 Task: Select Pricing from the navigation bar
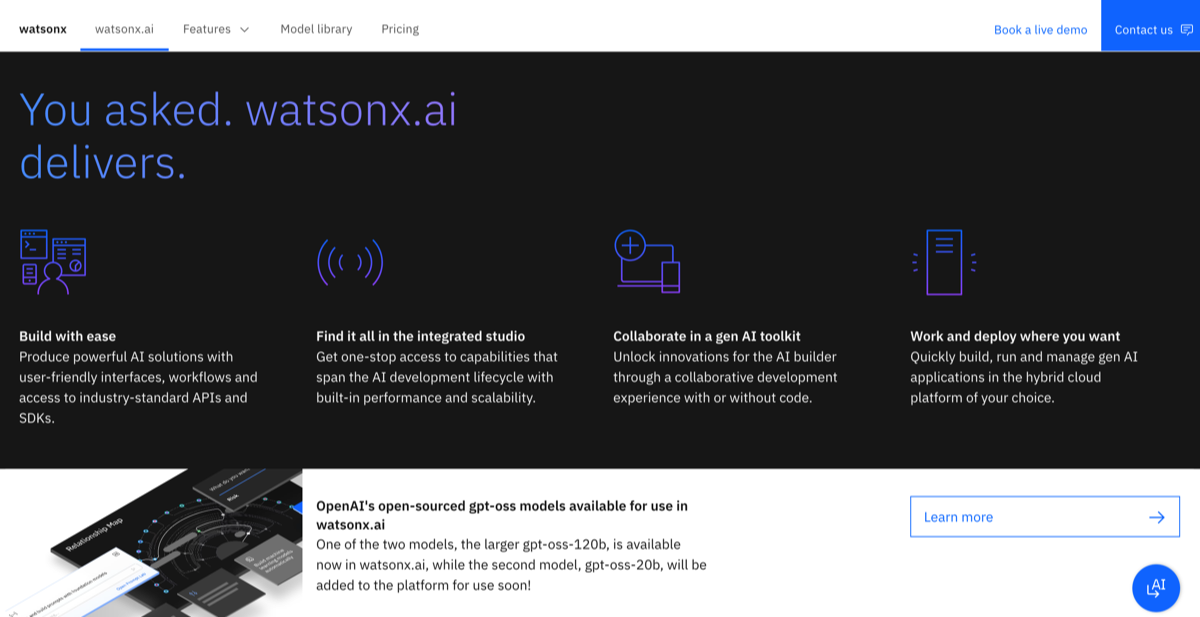pos(400,29)
